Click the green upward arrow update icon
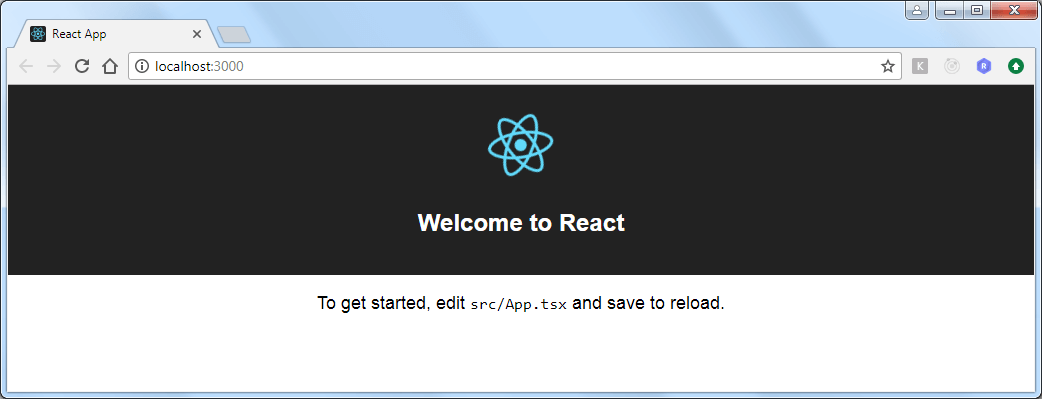Screen dimensions: 1042x399 (1015, 66)
